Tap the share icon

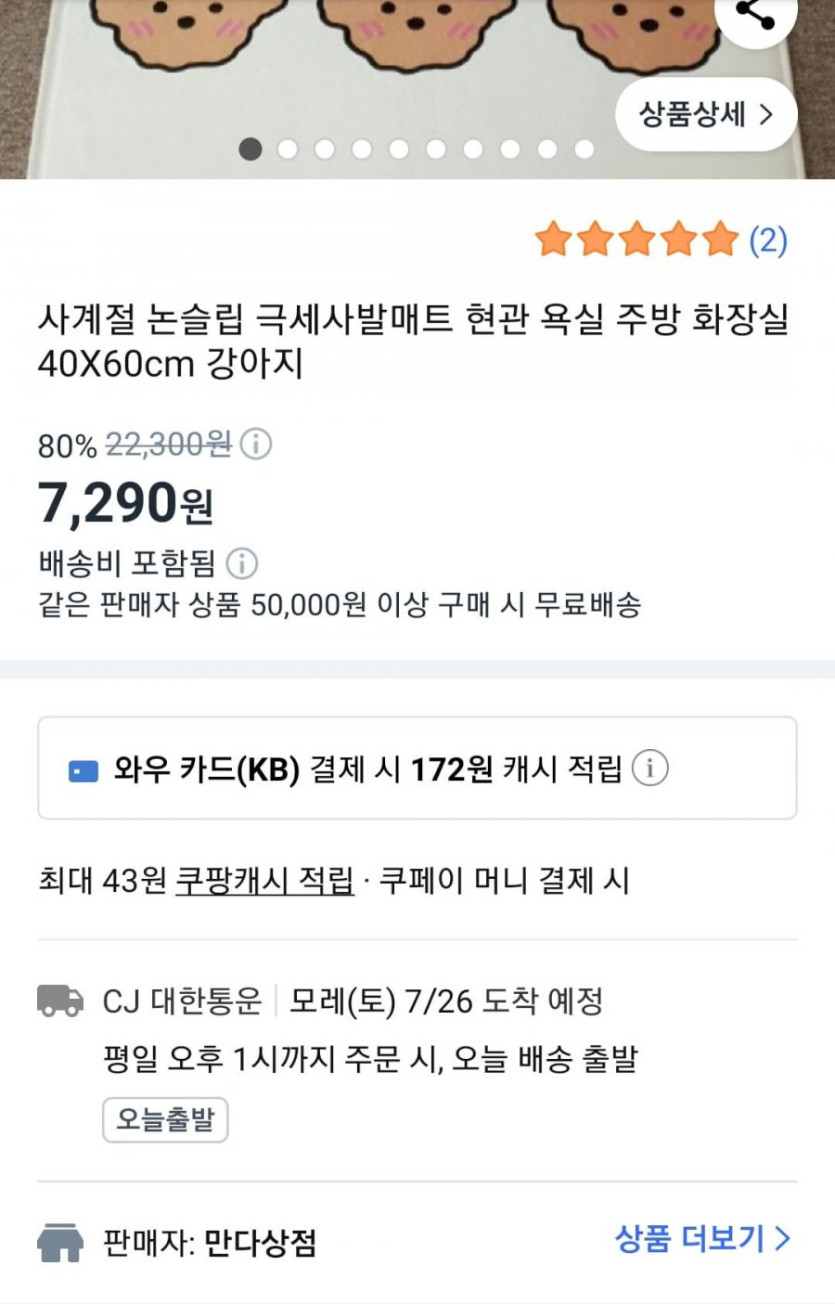pos(757,14)
